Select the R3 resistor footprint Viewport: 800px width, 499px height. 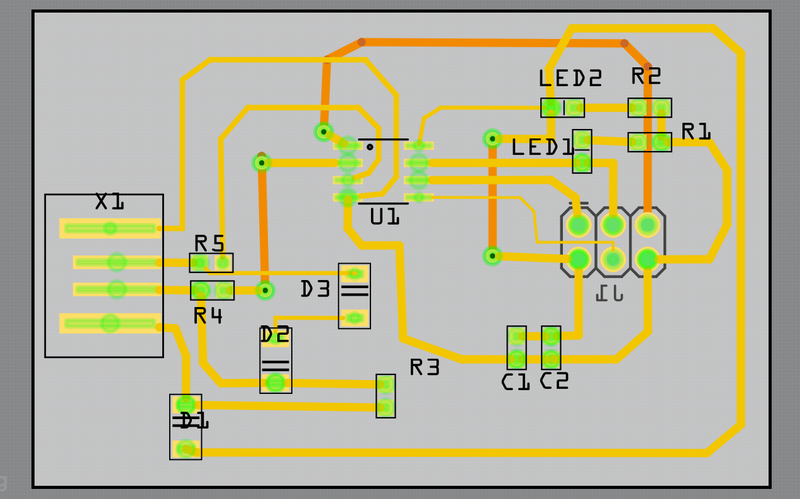pyautogui.click(x=386, y=396)
